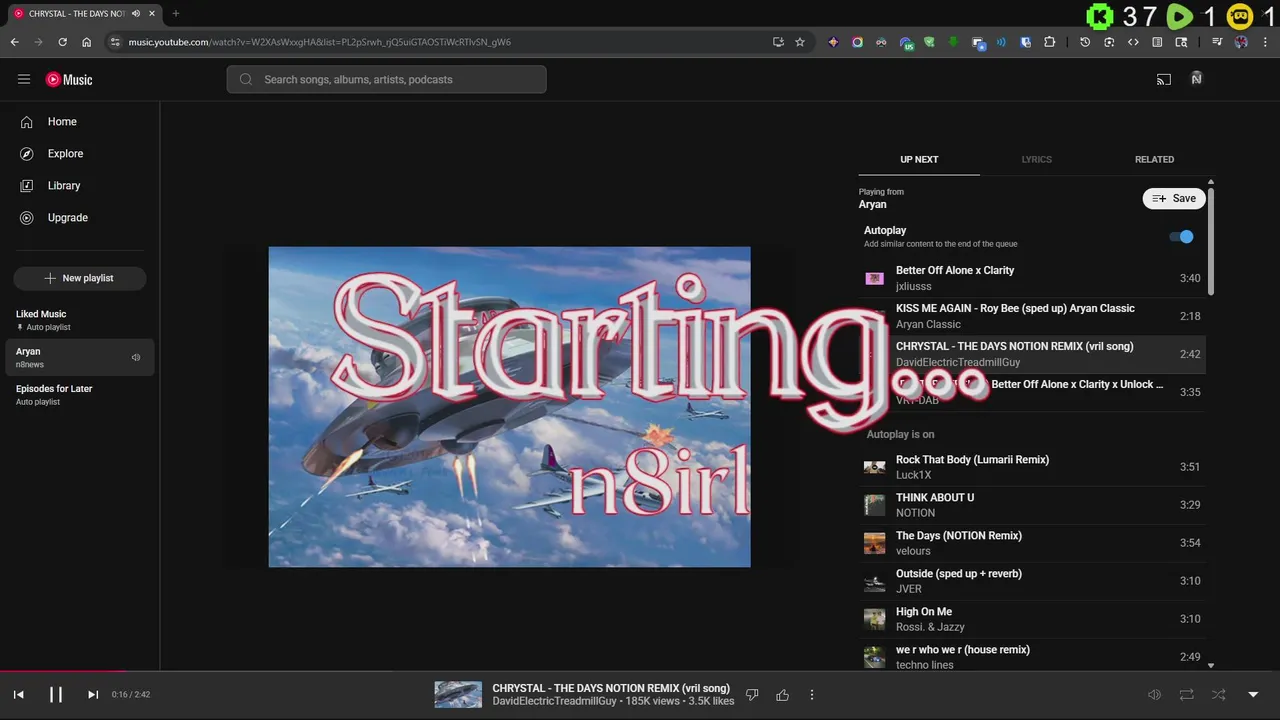
Task: Play KISS ME AGAIN - Roy Bee from queue
Action: pos(1032,316)
